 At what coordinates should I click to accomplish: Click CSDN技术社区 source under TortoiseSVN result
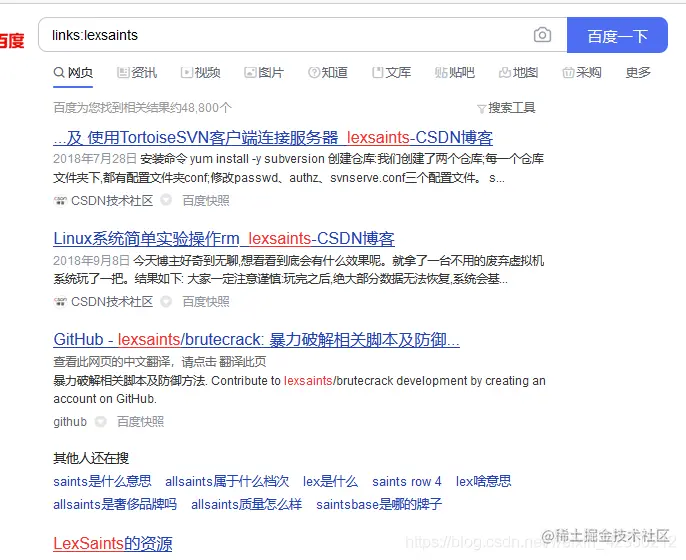click(x=112, y=201)
